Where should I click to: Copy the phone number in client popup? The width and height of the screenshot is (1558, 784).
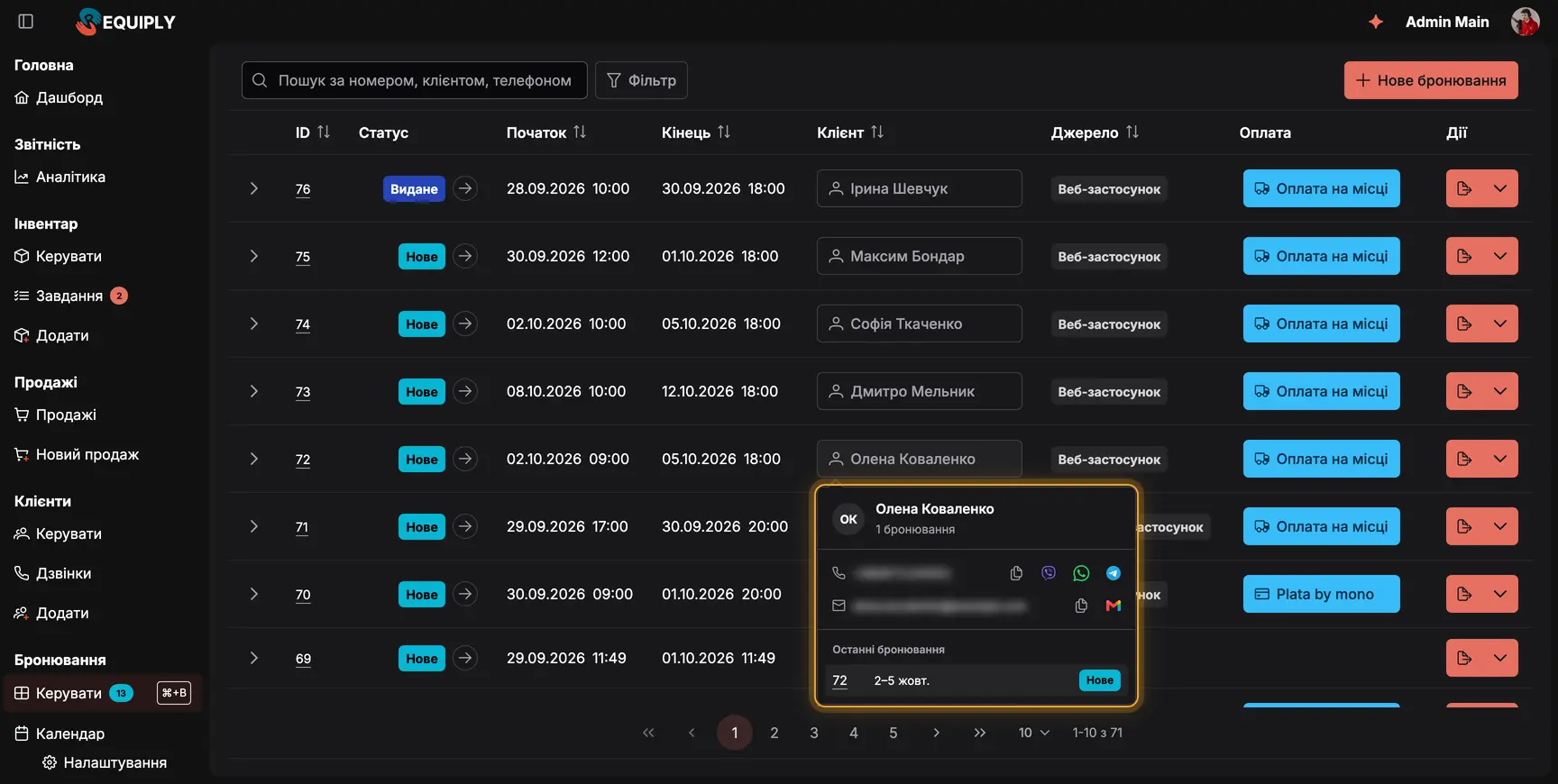pos(1016,573)
